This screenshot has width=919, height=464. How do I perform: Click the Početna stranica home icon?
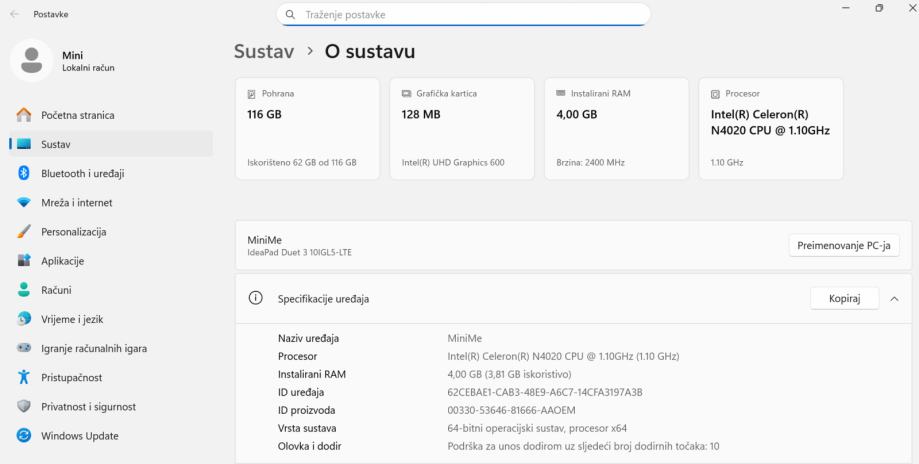pos(22,115)
